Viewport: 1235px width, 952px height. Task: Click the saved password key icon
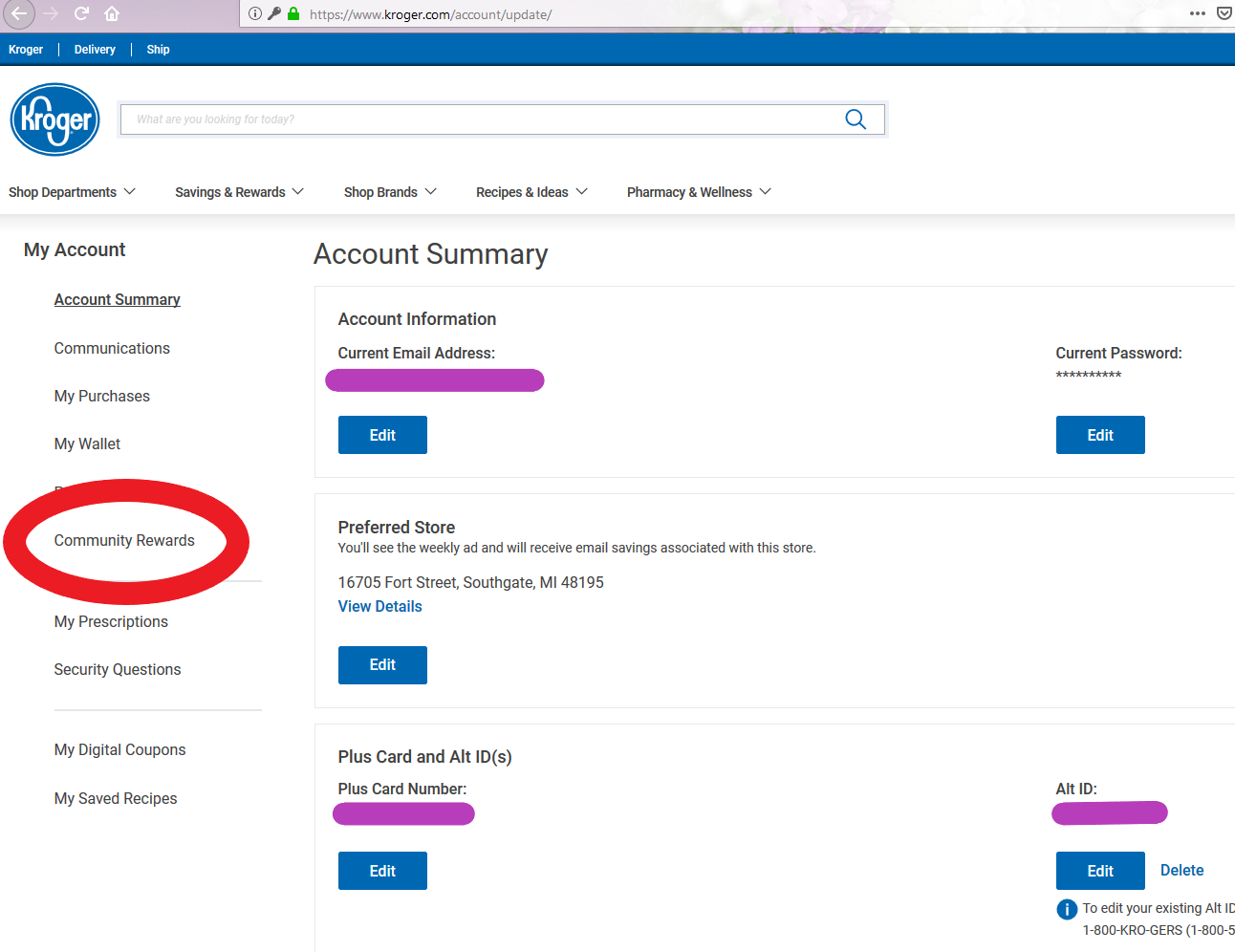click(x=274, y=13)
